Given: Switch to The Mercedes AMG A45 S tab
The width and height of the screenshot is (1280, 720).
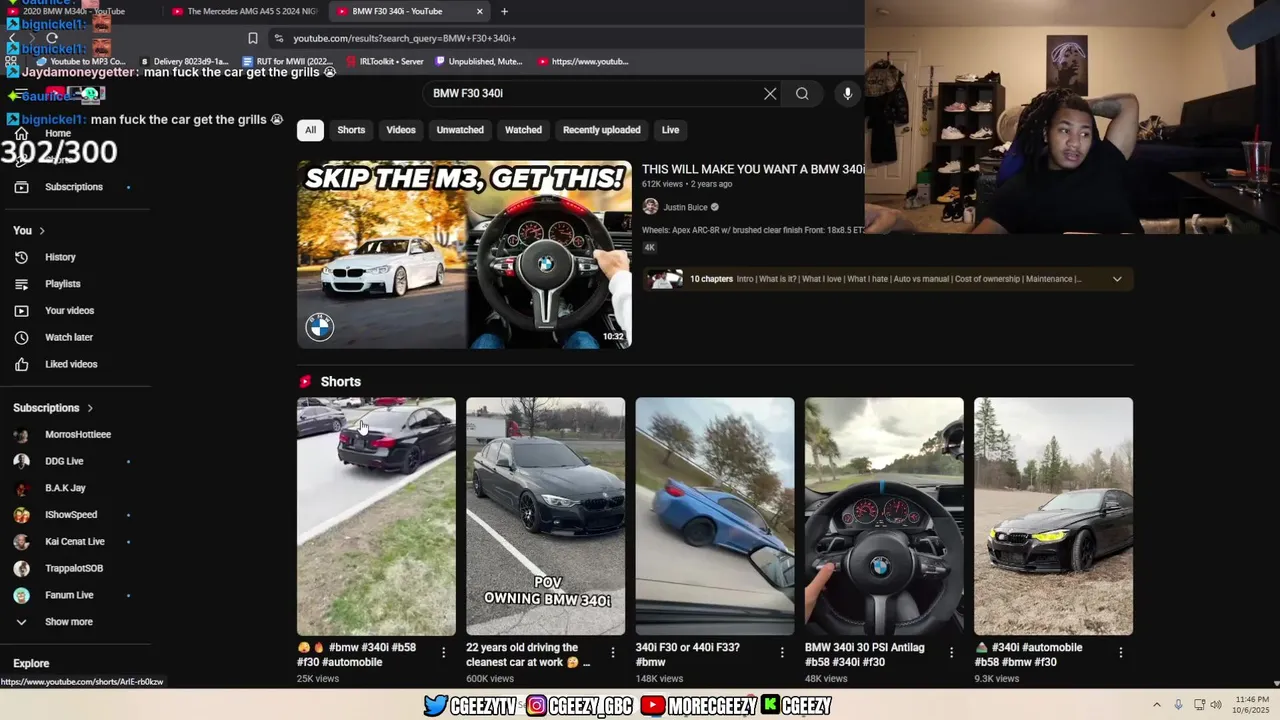Looking at the screenshot, I should pos(244,11).
